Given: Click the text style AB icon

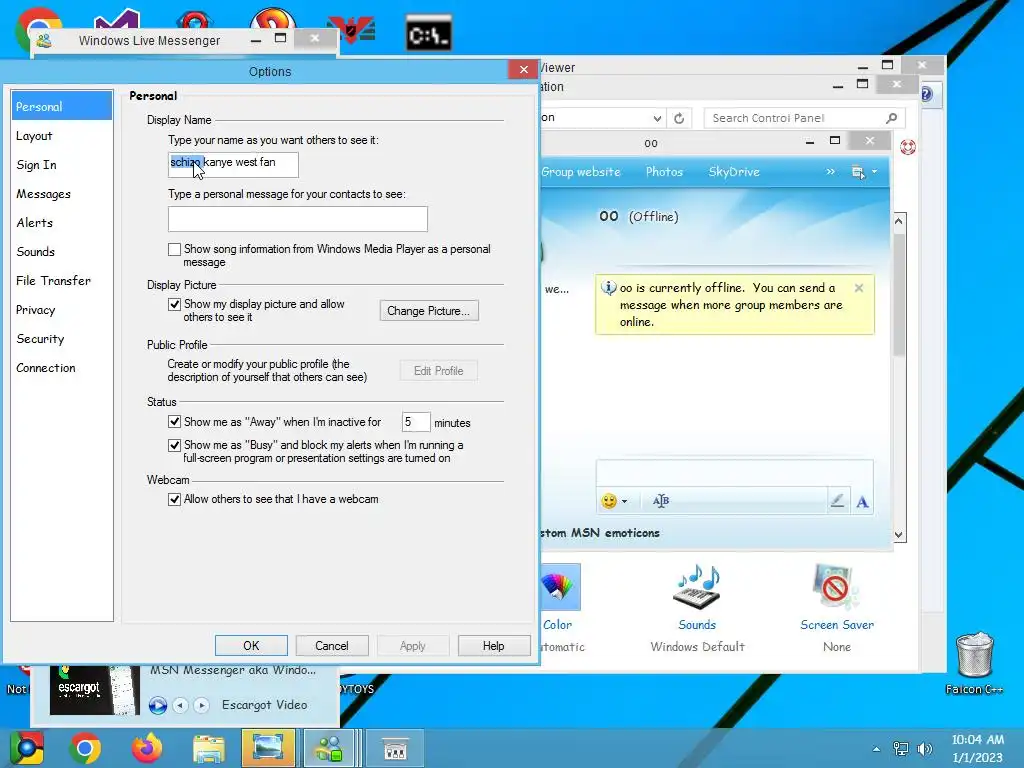Looking at the screenshot, I should pos(661,501).
